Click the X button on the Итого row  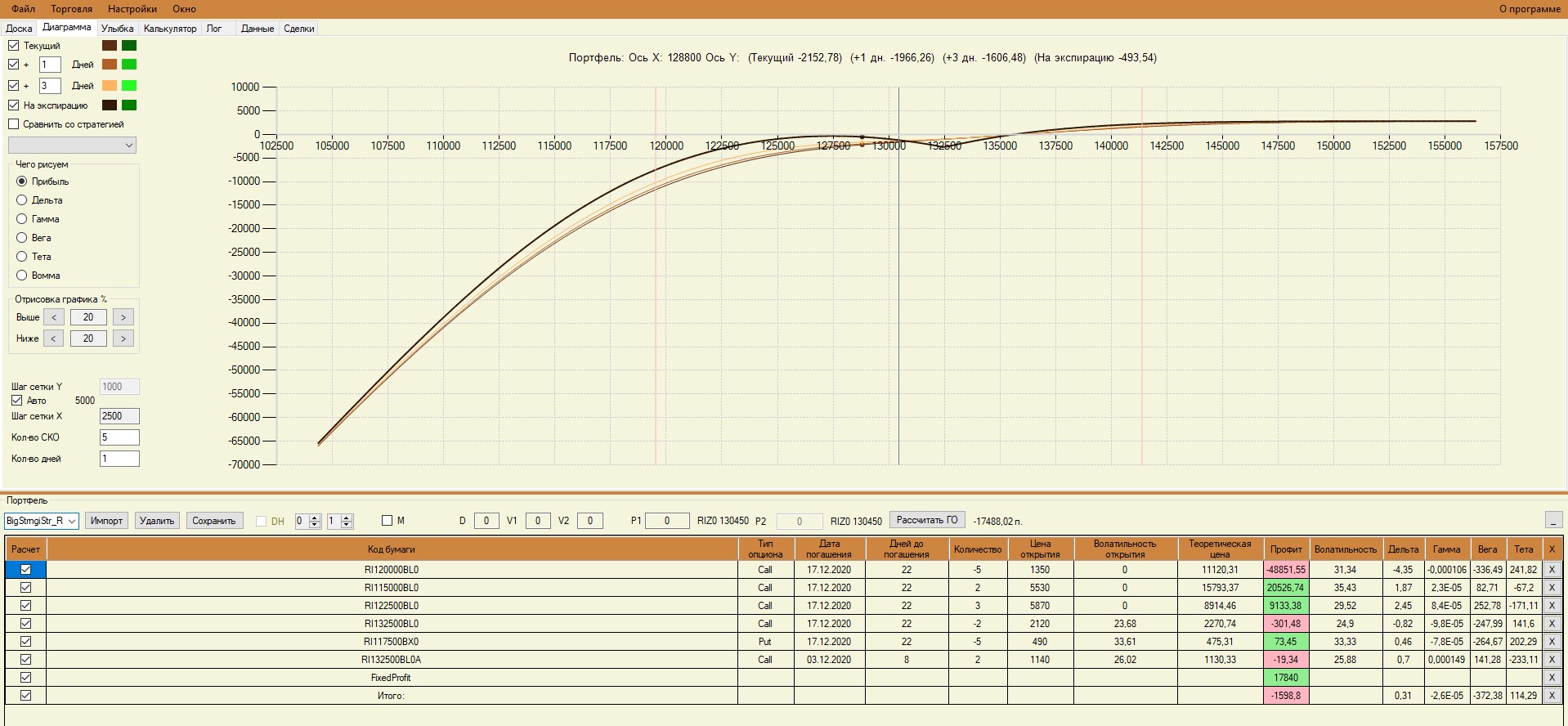coord(1552,696)
